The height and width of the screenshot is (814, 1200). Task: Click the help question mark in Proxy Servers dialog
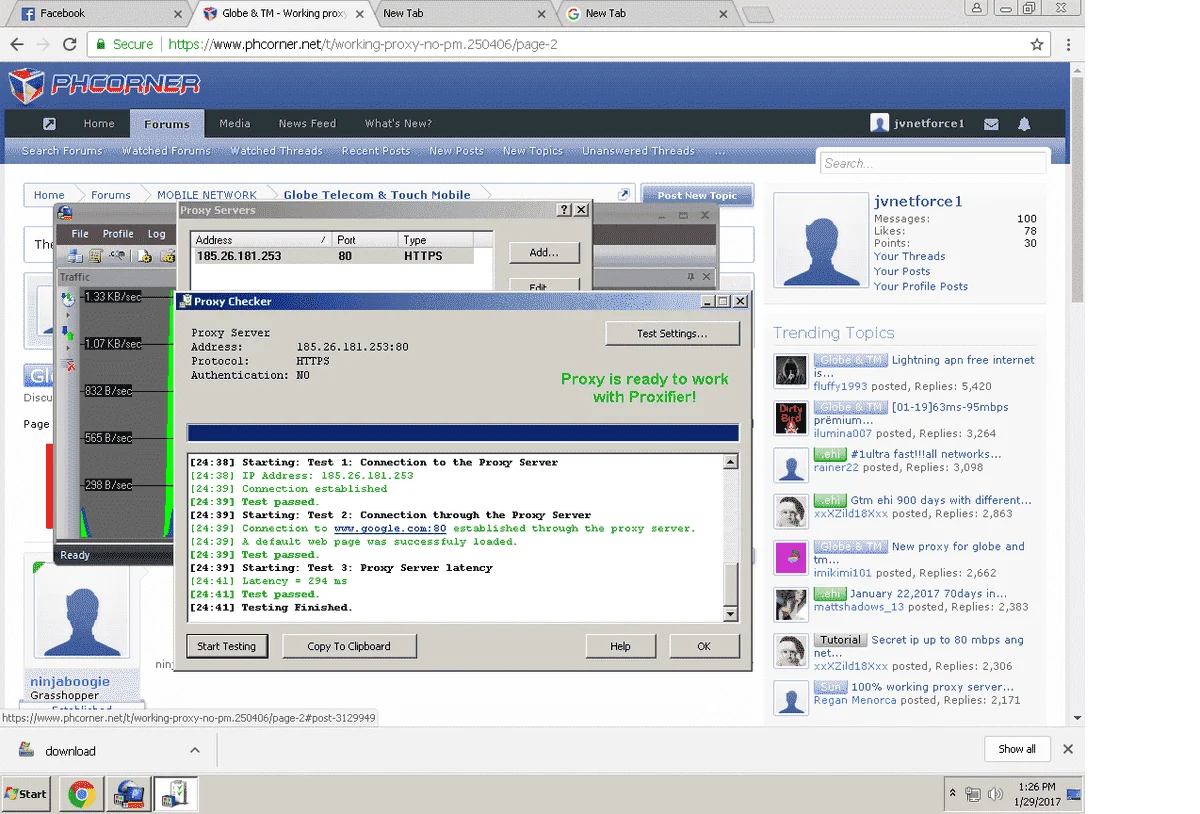pos(564,210)
